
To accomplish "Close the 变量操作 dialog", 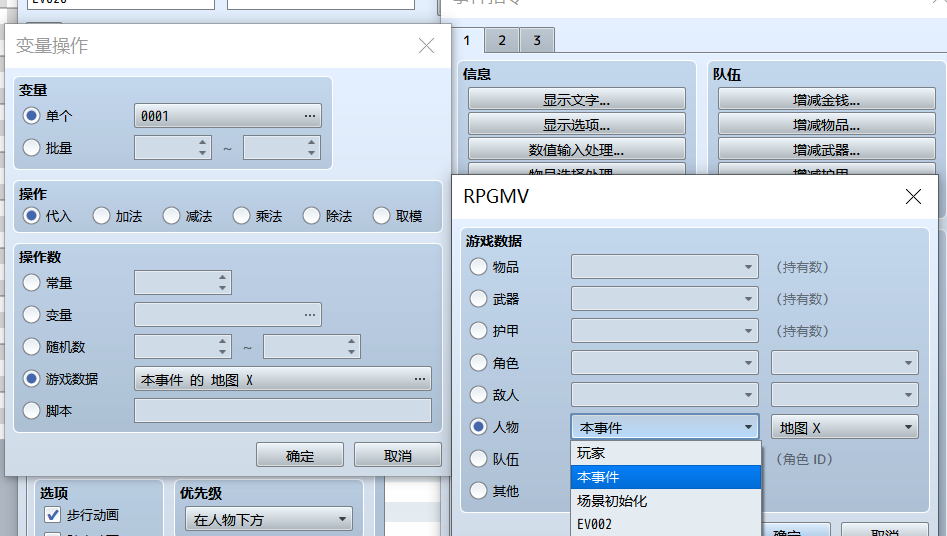I will pos(426,46).
